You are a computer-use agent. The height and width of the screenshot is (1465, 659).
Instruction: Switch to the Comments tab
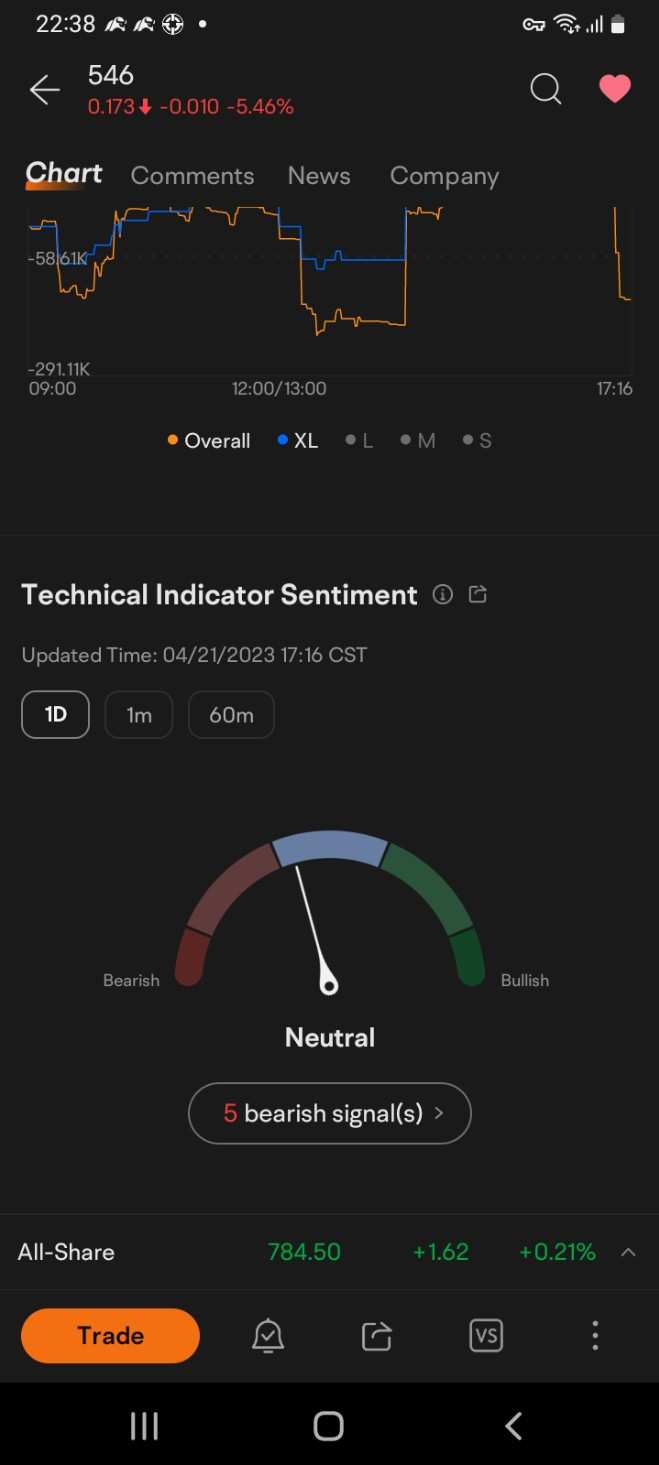pos(192,176)
